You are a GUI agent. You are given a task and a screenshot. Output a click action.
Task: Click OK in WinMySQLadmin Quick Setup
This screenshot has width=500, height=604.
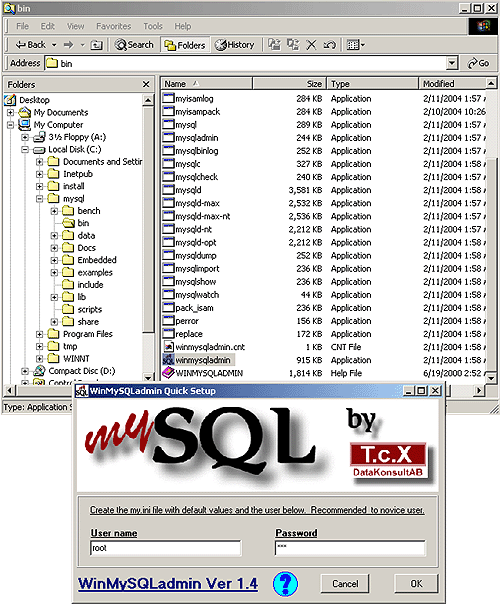click(416, 584)
